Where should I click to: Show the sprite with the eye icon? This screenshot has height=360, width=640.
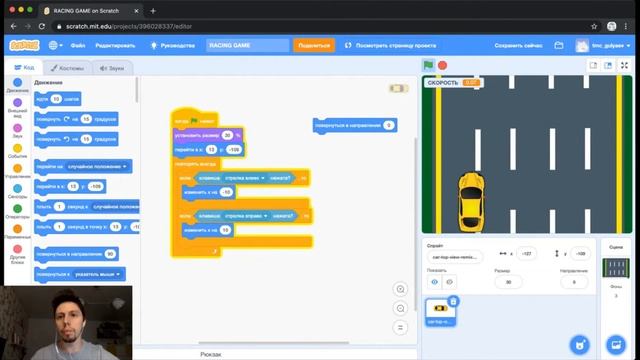tap(435, 282)
